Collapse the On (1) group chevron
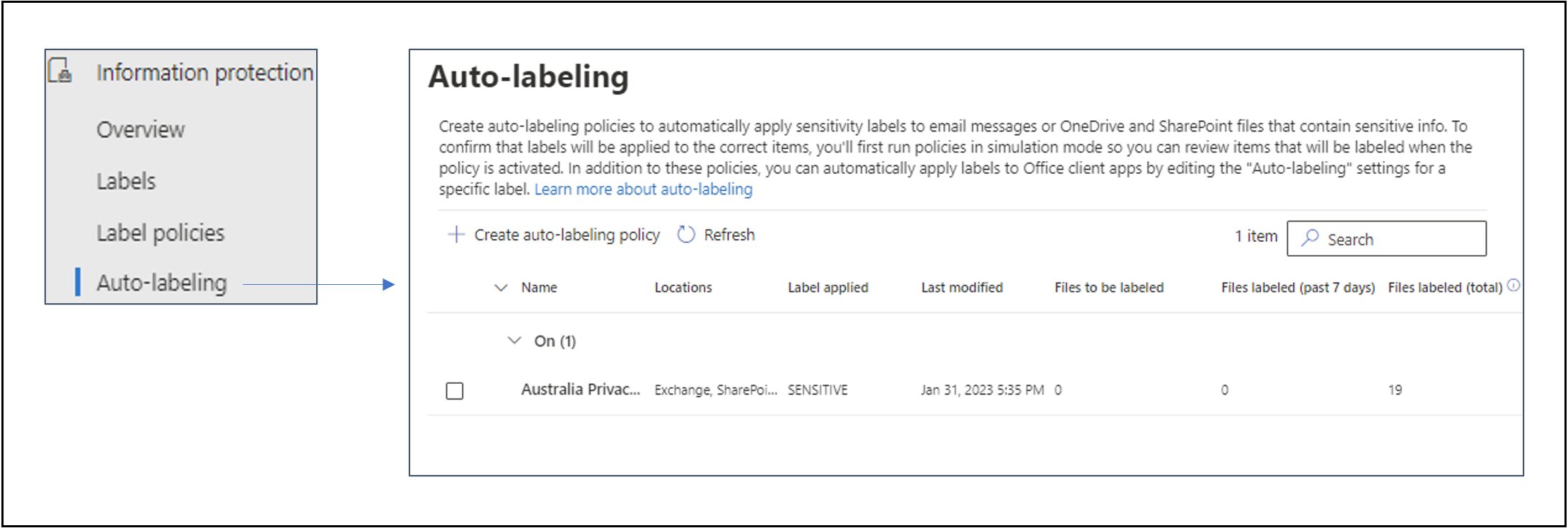 point(514,341)
